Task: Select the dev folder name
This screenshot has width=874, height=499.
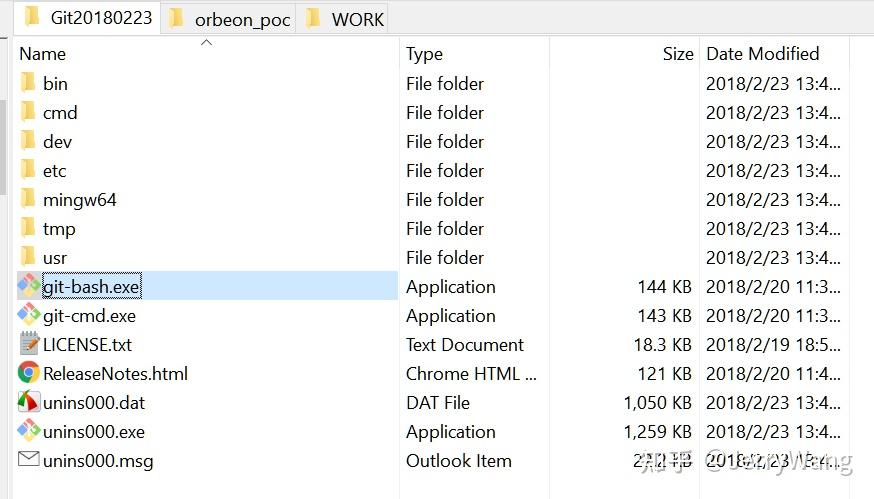Action: pos(57,142)
